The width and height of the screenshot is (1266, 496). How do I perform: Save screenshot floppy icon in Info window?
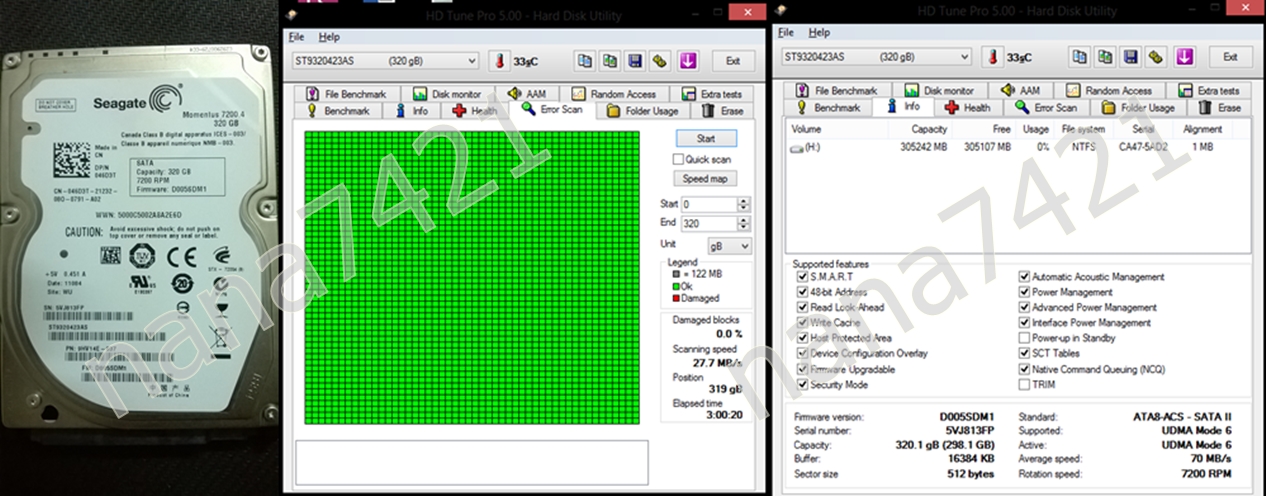point(1130,57)
